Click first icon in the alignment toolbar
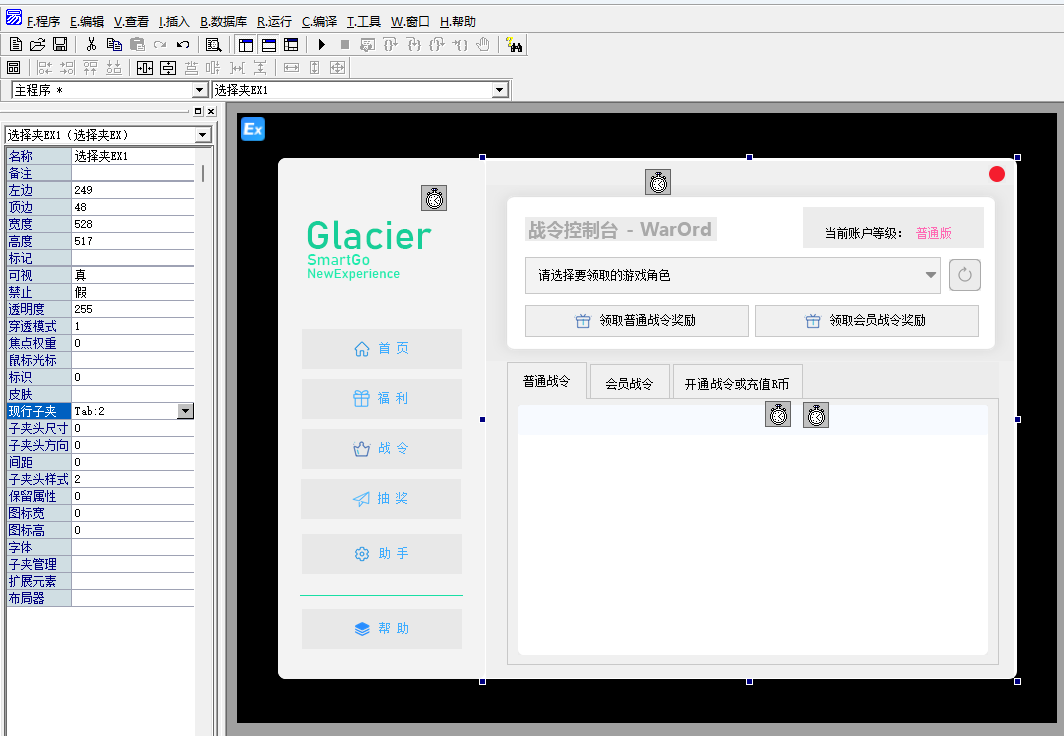This screenshot has height=736, width=1064. click(14, 68)
